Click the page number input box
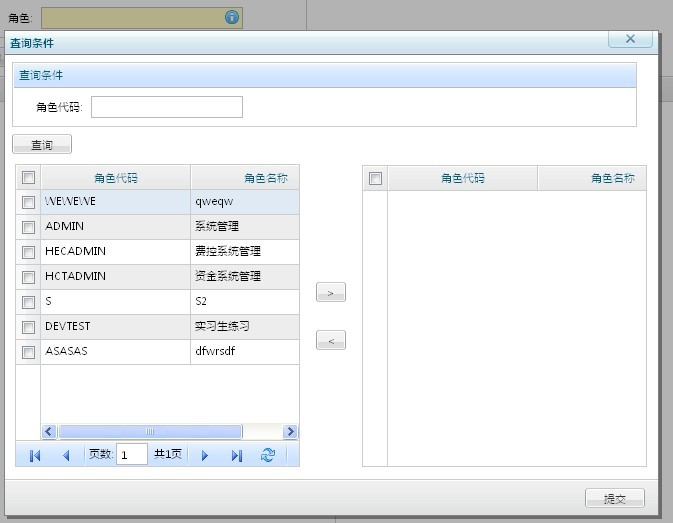Viewport: 673px width, 523px height. point(132,455)
